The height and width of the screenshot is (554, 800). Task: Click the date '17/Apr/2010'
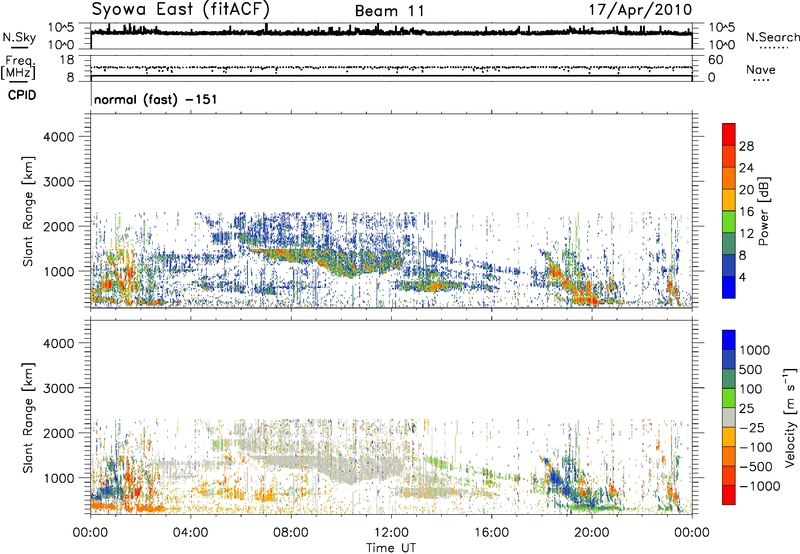pyautogui.click(x=640, y=10)
